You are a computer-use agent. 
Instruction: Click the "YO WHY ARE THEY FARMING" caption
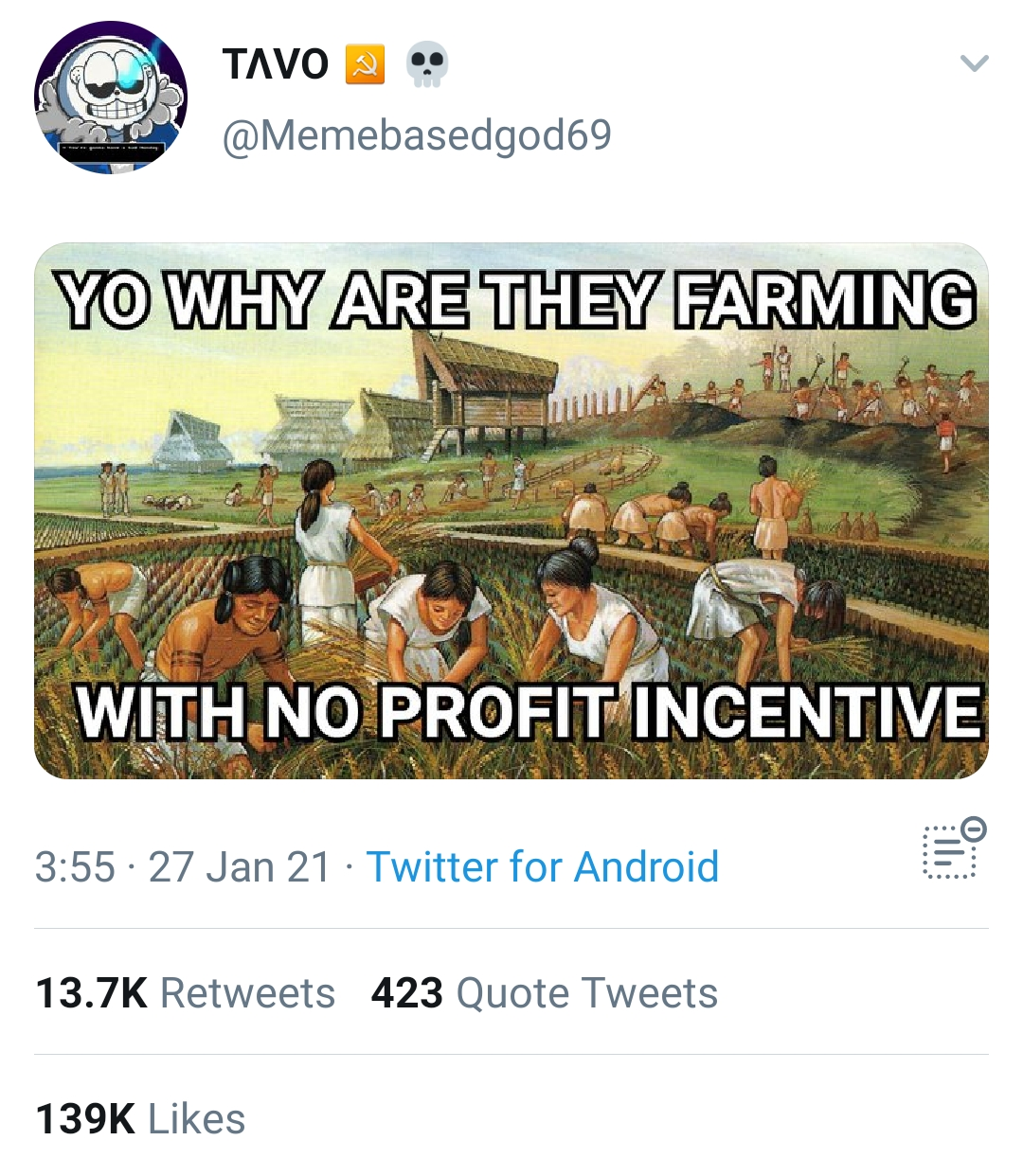(516, 301)
